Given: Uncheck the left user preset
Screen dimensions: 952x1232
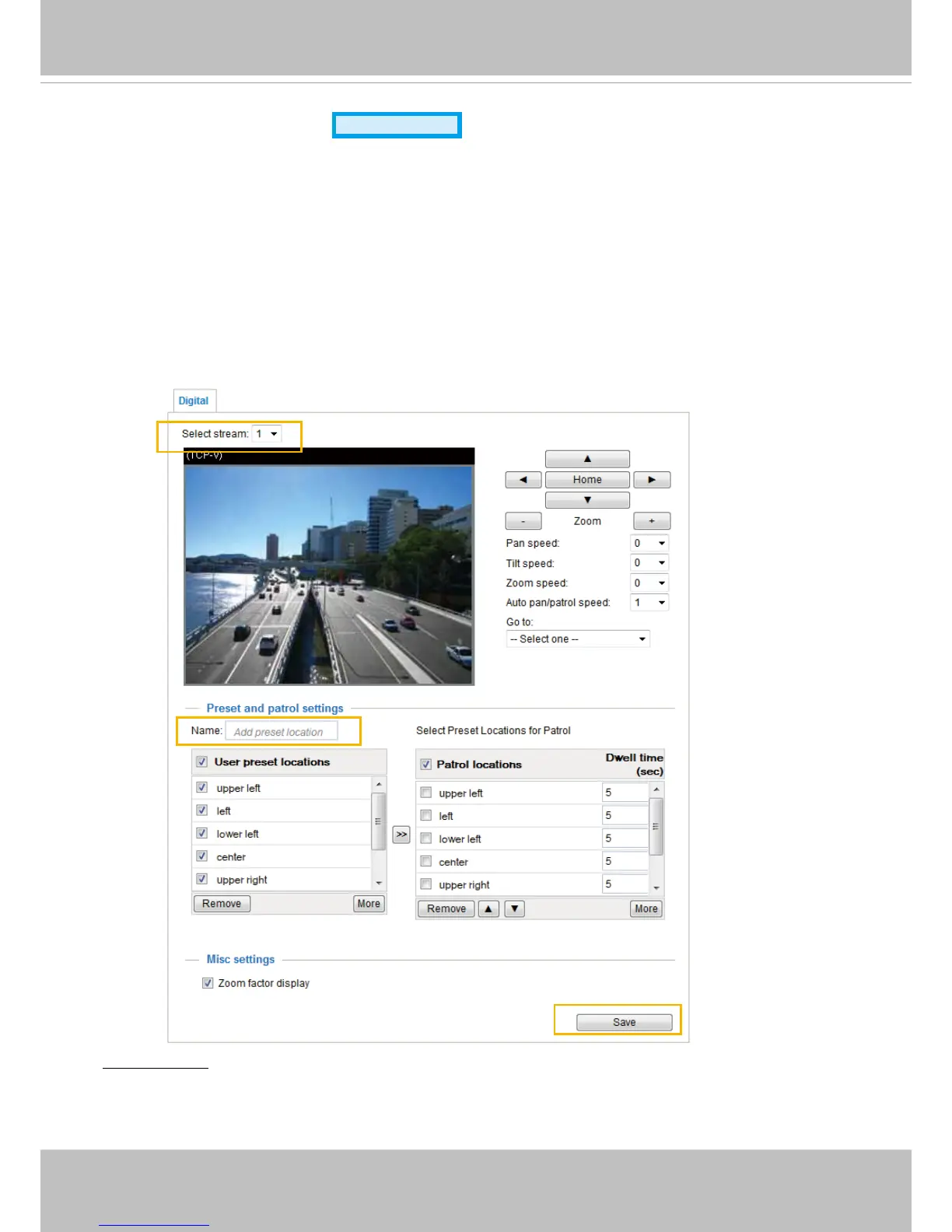Looking at the screenshot, I should pyautogui.click(x=202, y=810).
